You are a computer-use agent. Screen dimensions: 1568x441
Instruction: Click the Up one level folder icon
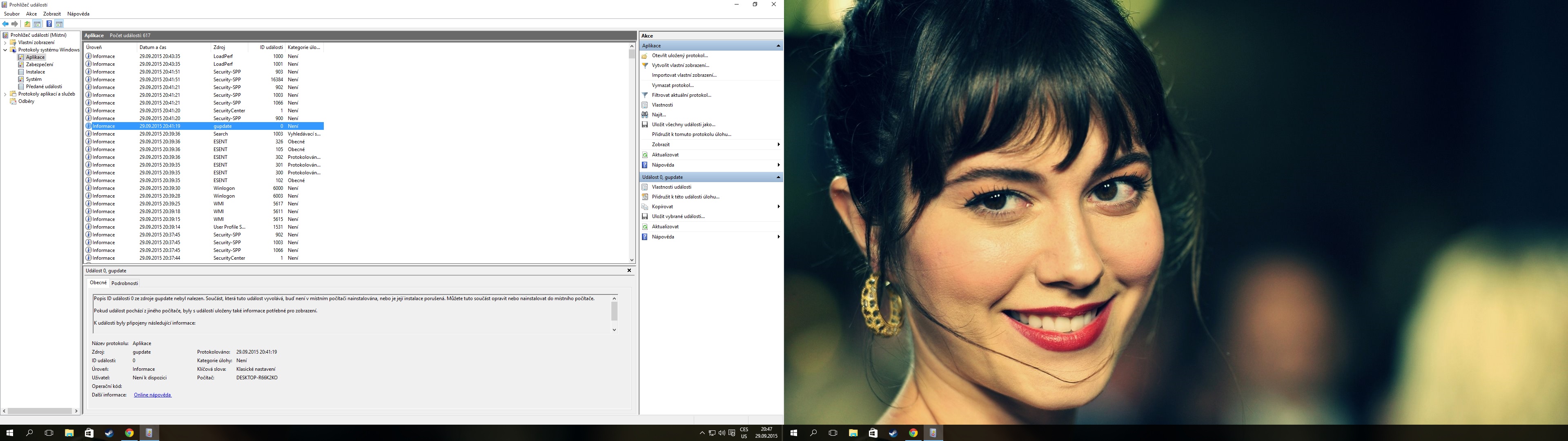coord(27,24)
